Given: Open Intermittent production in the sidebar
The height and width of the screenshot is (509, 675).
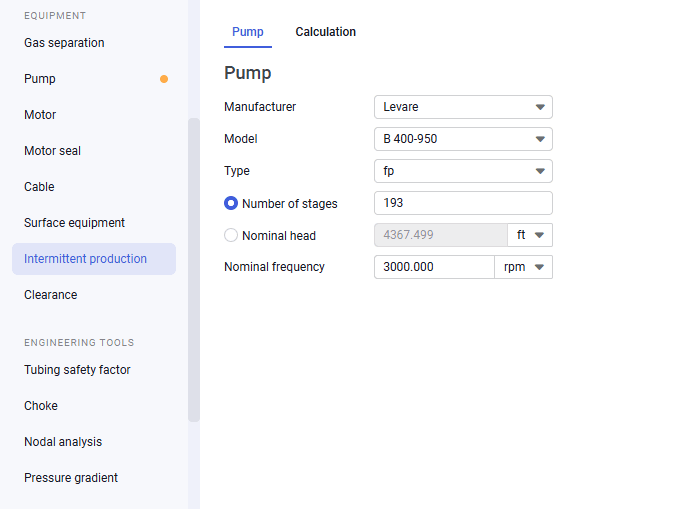Looking at the screenshot, I should tap(94, 259).
